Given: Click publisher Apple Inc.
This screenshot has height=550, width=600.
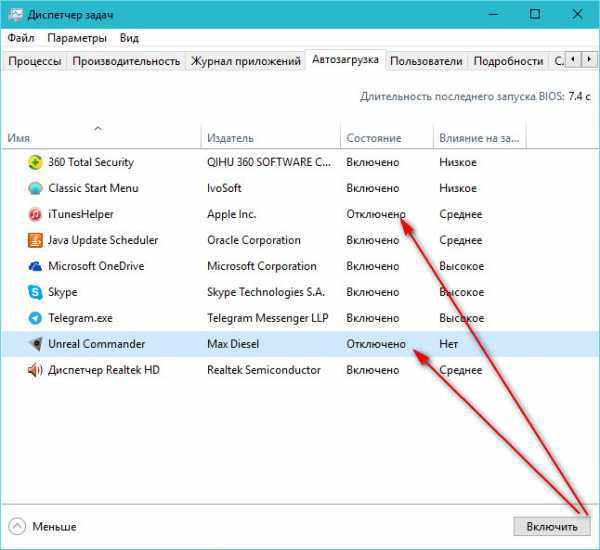Looking at the screenshot, I should click(232, 214).
